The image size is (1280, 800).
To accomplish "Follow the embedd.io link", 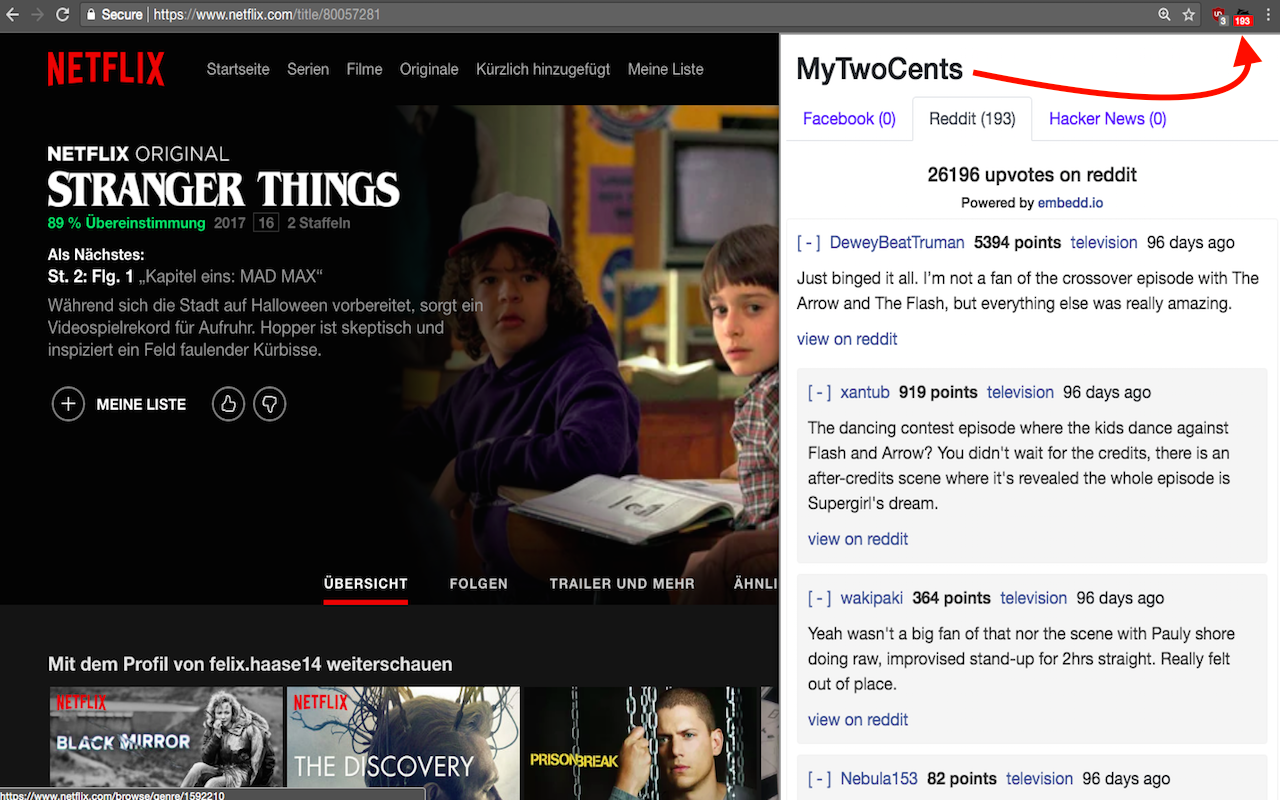I will tap(1070, 202).
